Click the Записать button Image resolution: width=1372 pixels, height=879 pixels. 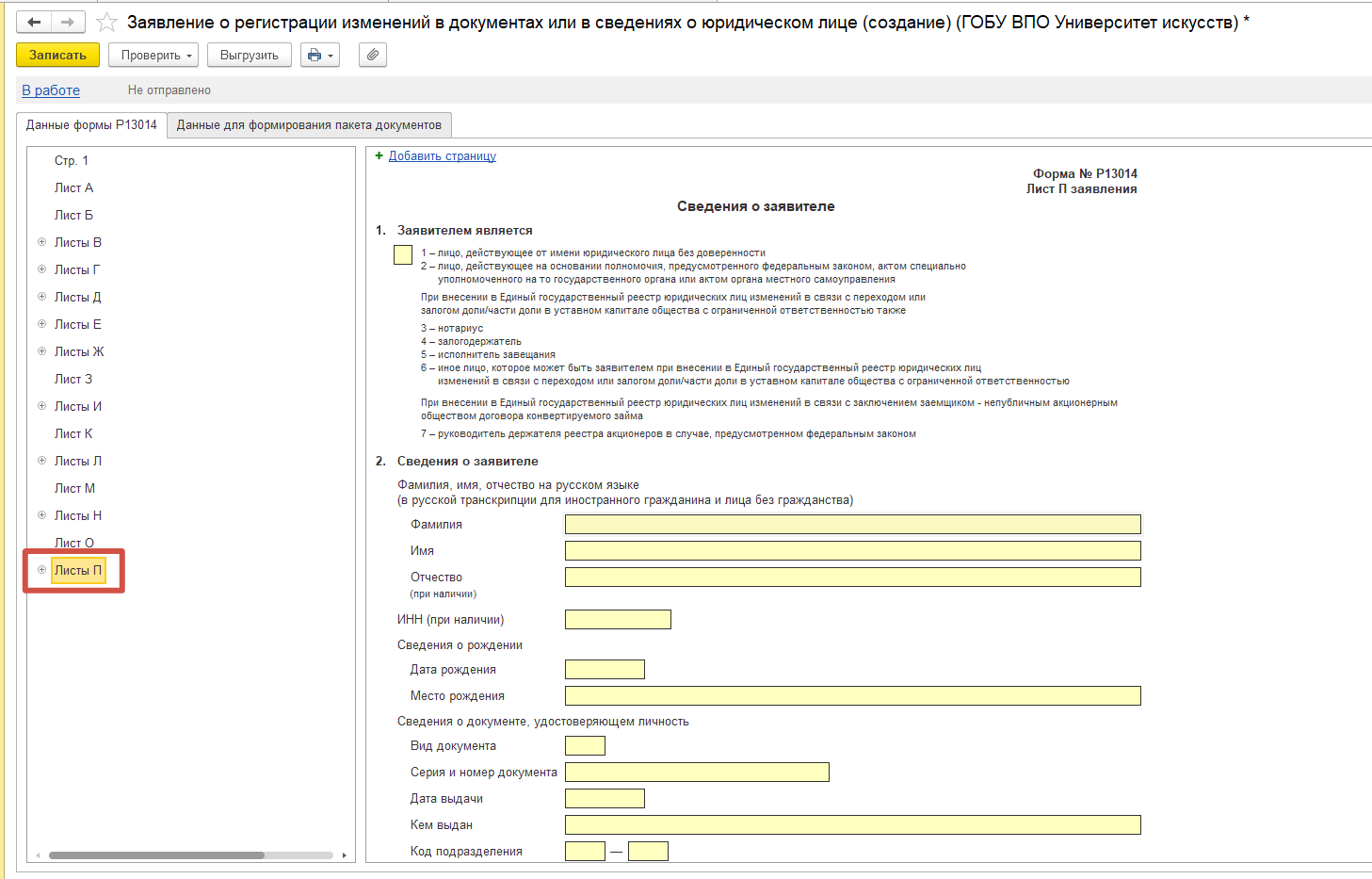57,56
